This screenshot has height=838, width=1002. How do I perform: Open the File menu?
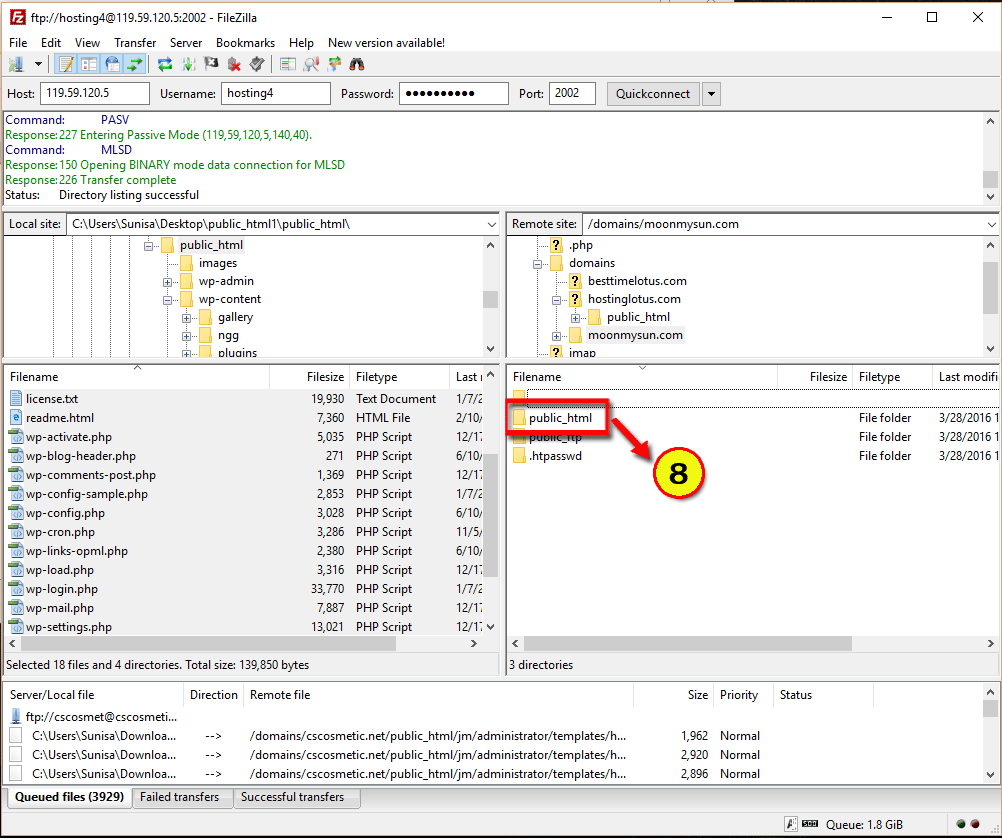pyautogui.click(x=18, y=43)
